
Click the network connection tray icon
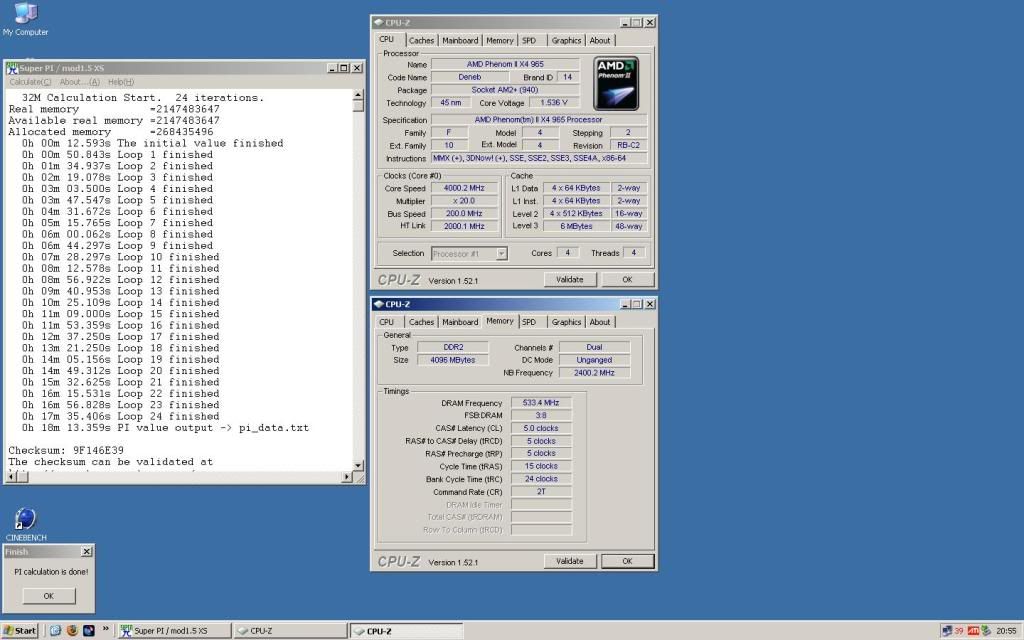click(x=946, y=631)
